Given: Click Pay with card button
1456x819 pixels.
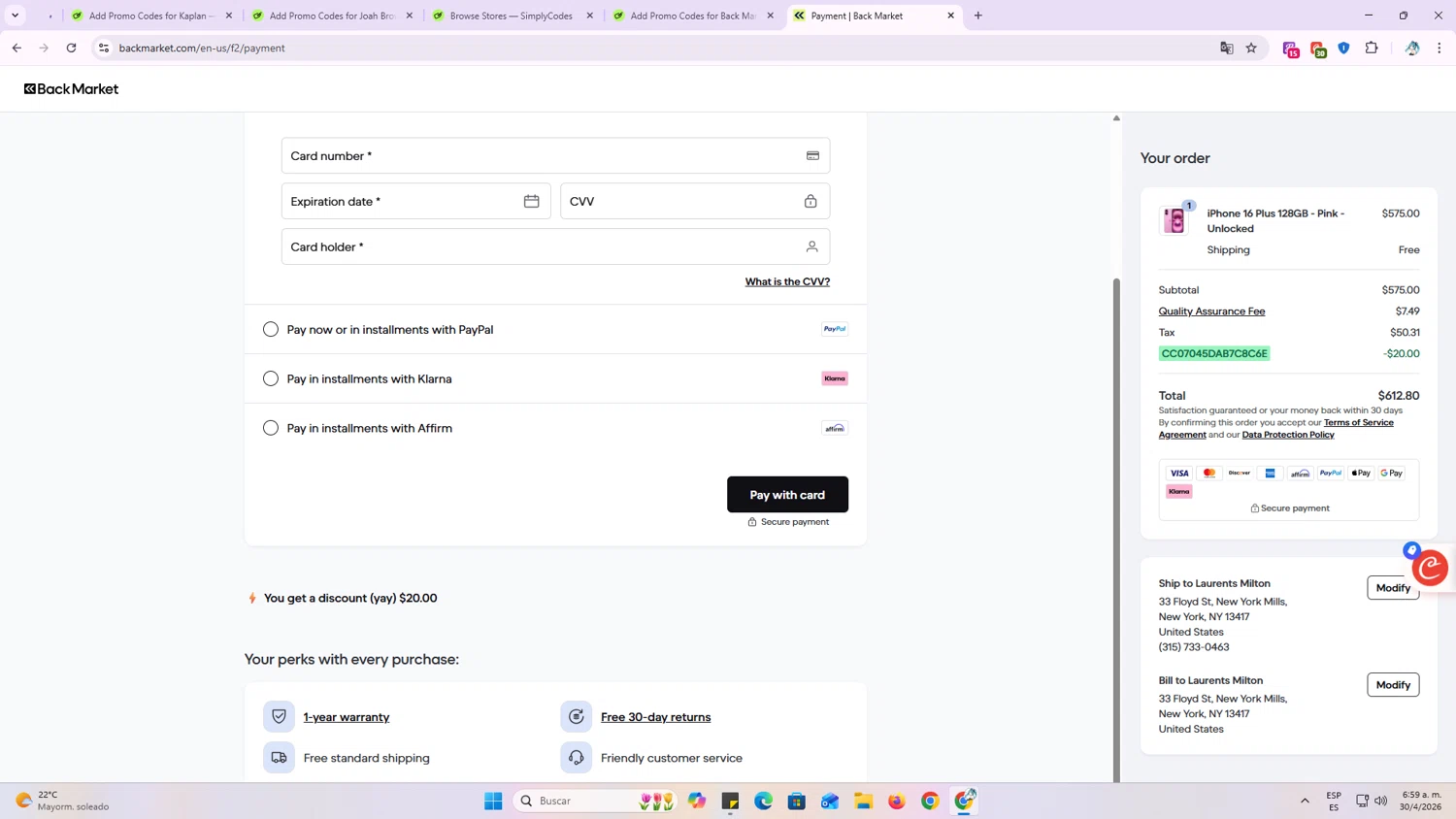Looking at the screenshot, I should click(x=787, y=495).
